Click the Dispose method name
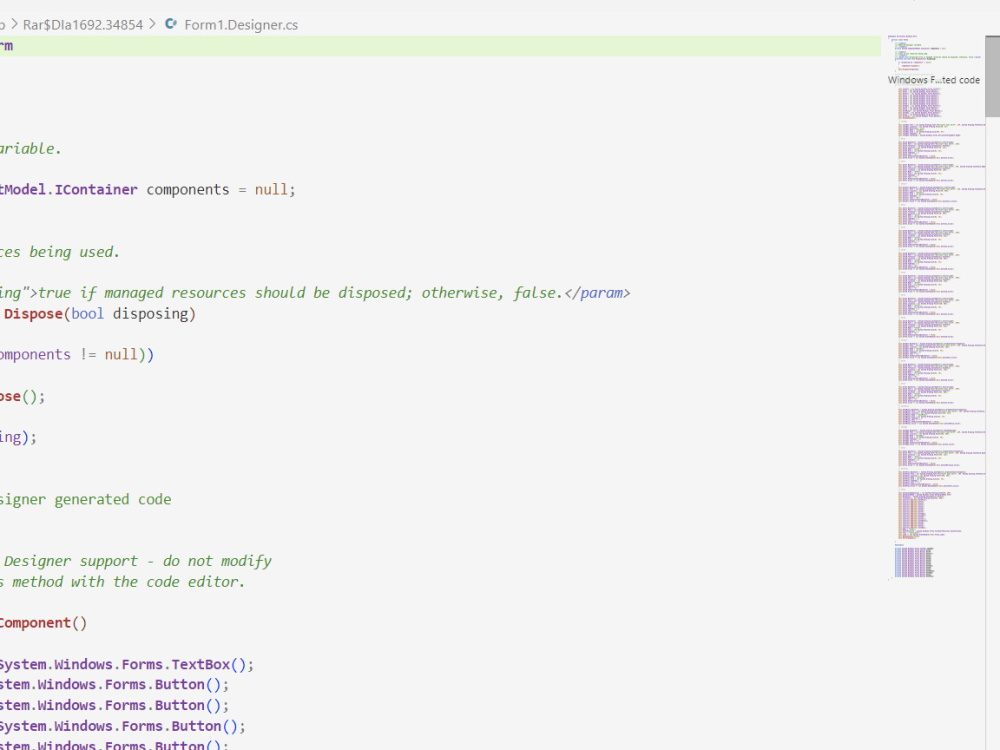 click(x=34, y=313)
